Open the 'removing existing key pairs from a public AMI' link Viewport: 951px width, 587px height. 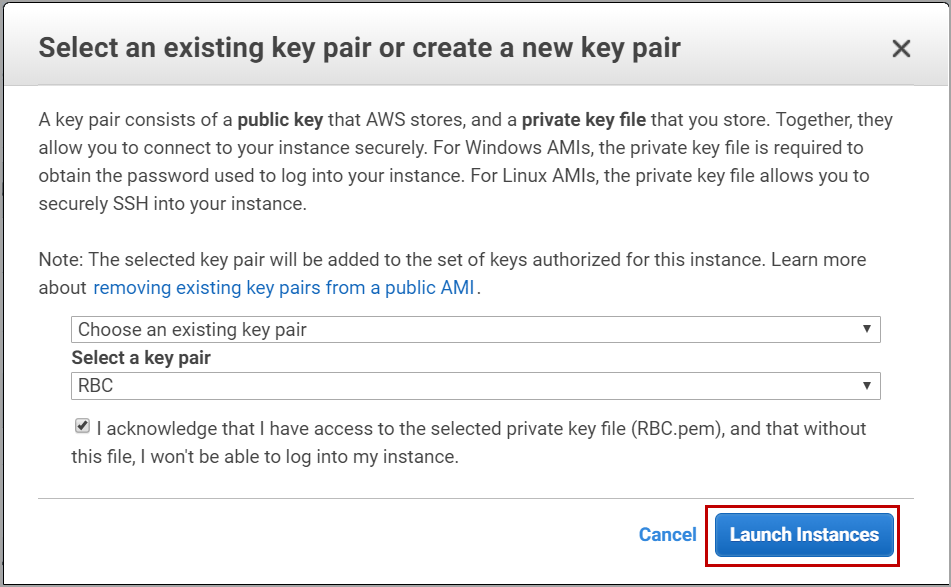coord(286,287)
